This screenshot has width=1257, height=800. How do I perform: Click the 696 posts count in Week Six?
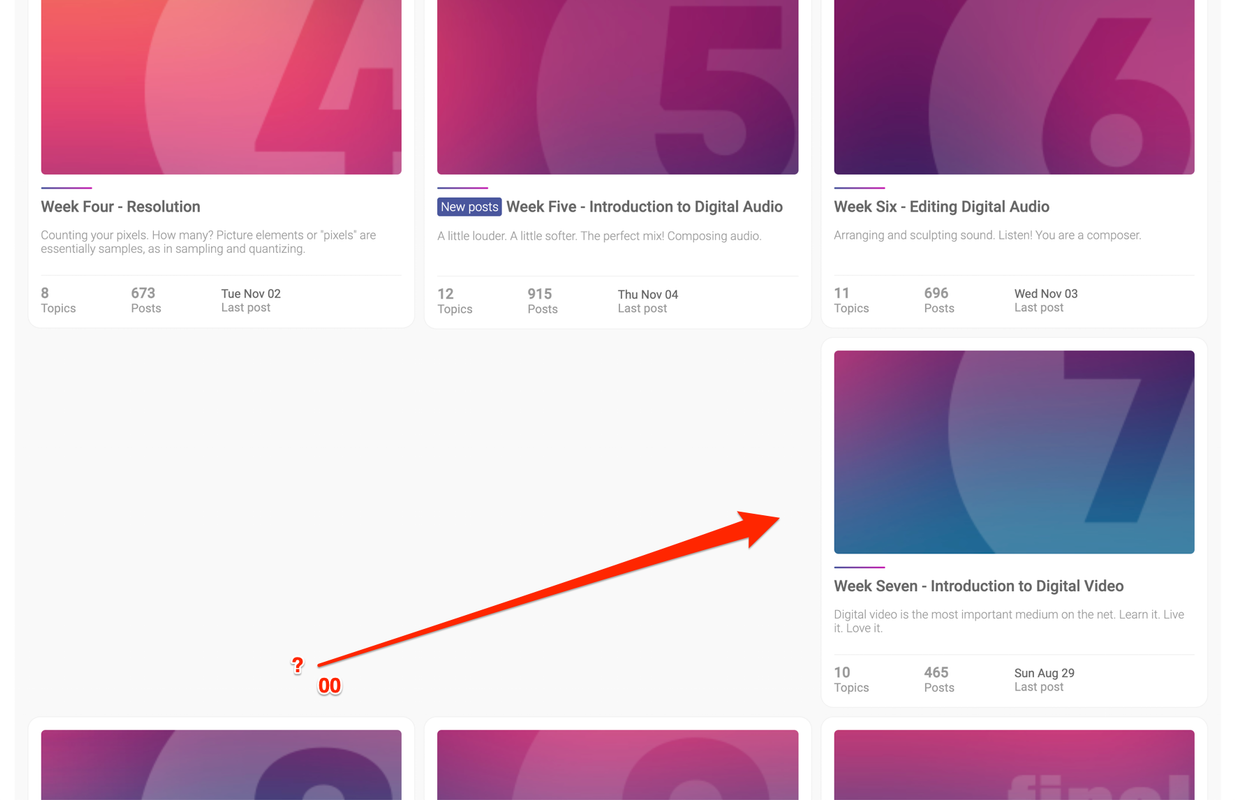click(x=936, y=293)
